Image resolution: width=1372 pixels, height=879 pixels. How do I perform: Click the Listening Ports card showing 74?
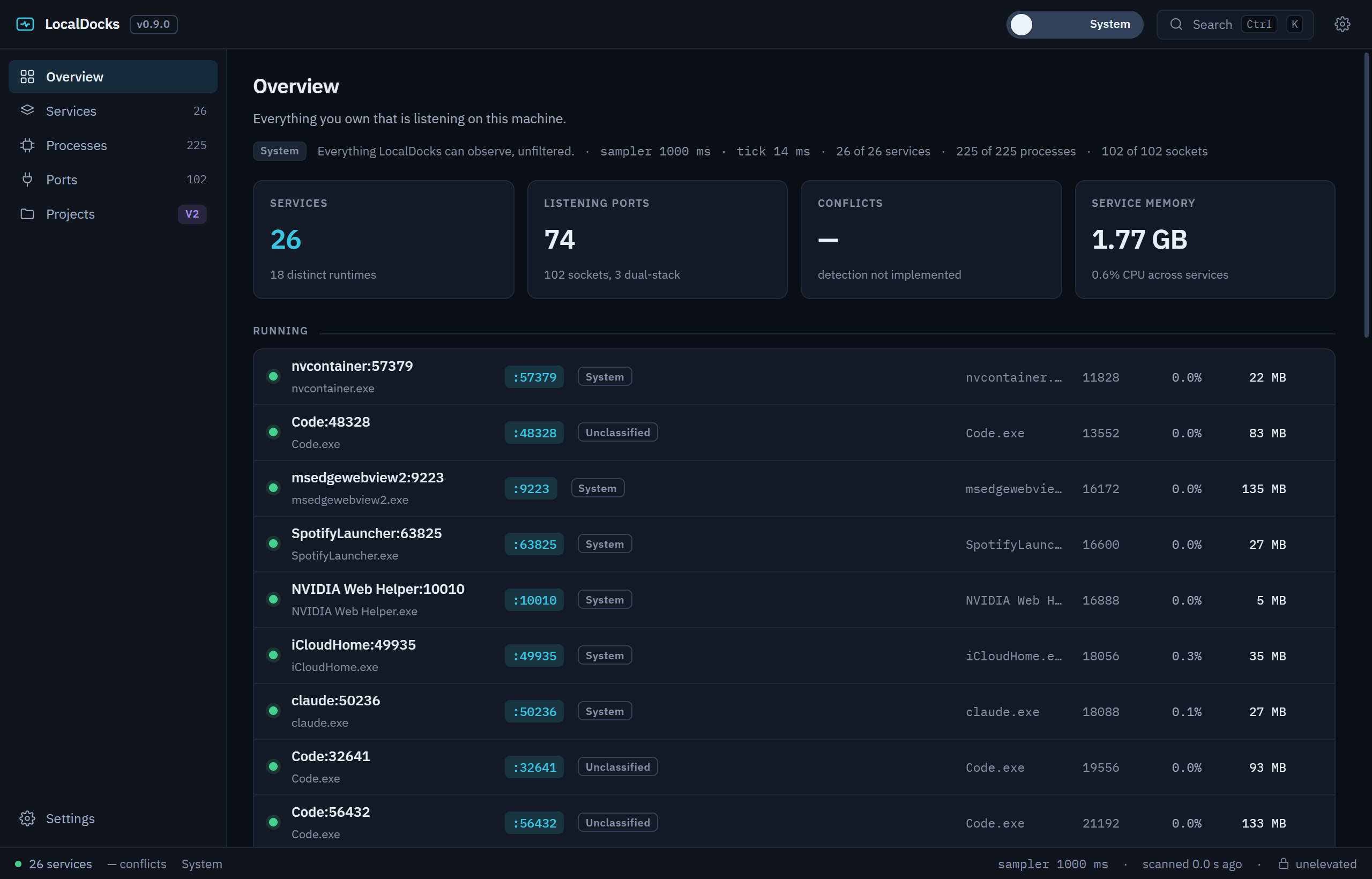pyautogui.click(x=658, y=239)
